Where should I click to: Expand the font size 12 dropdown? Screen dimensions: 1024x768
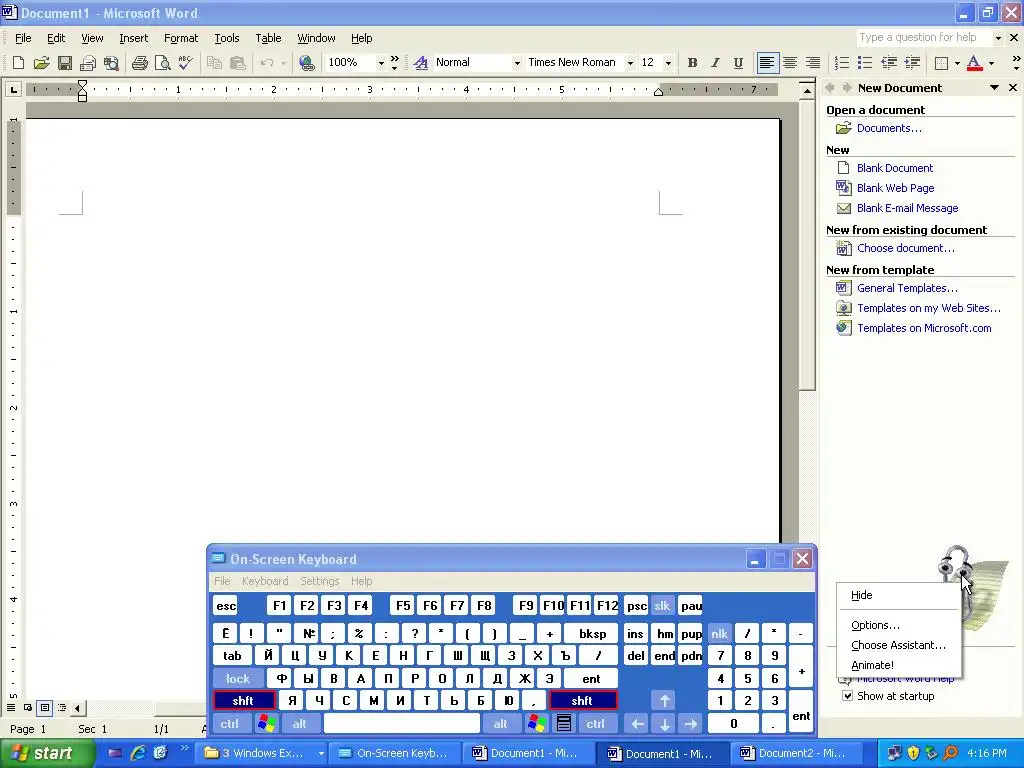pos(667,63)
